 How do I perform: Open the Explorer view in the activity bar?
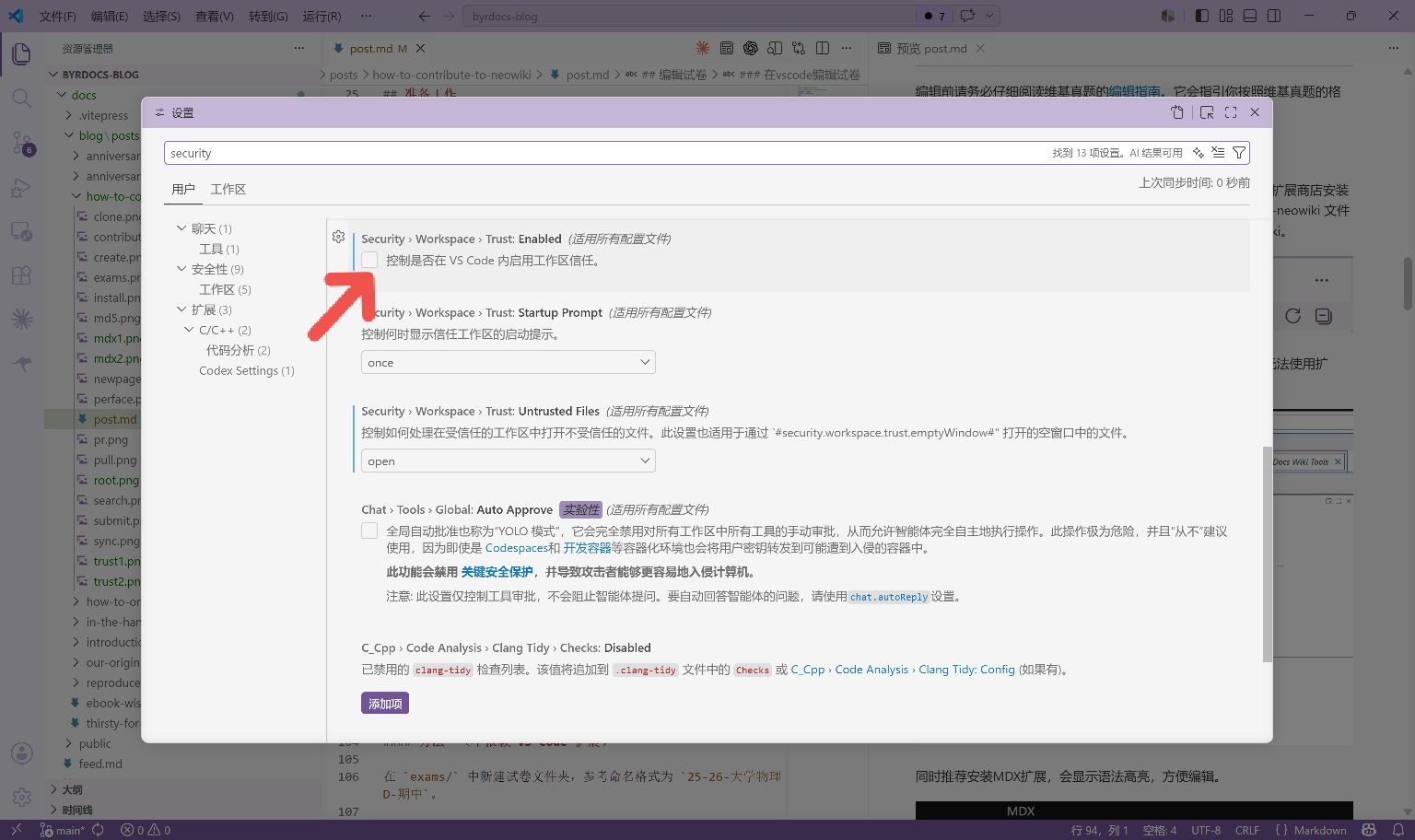(x=21, y=54)
